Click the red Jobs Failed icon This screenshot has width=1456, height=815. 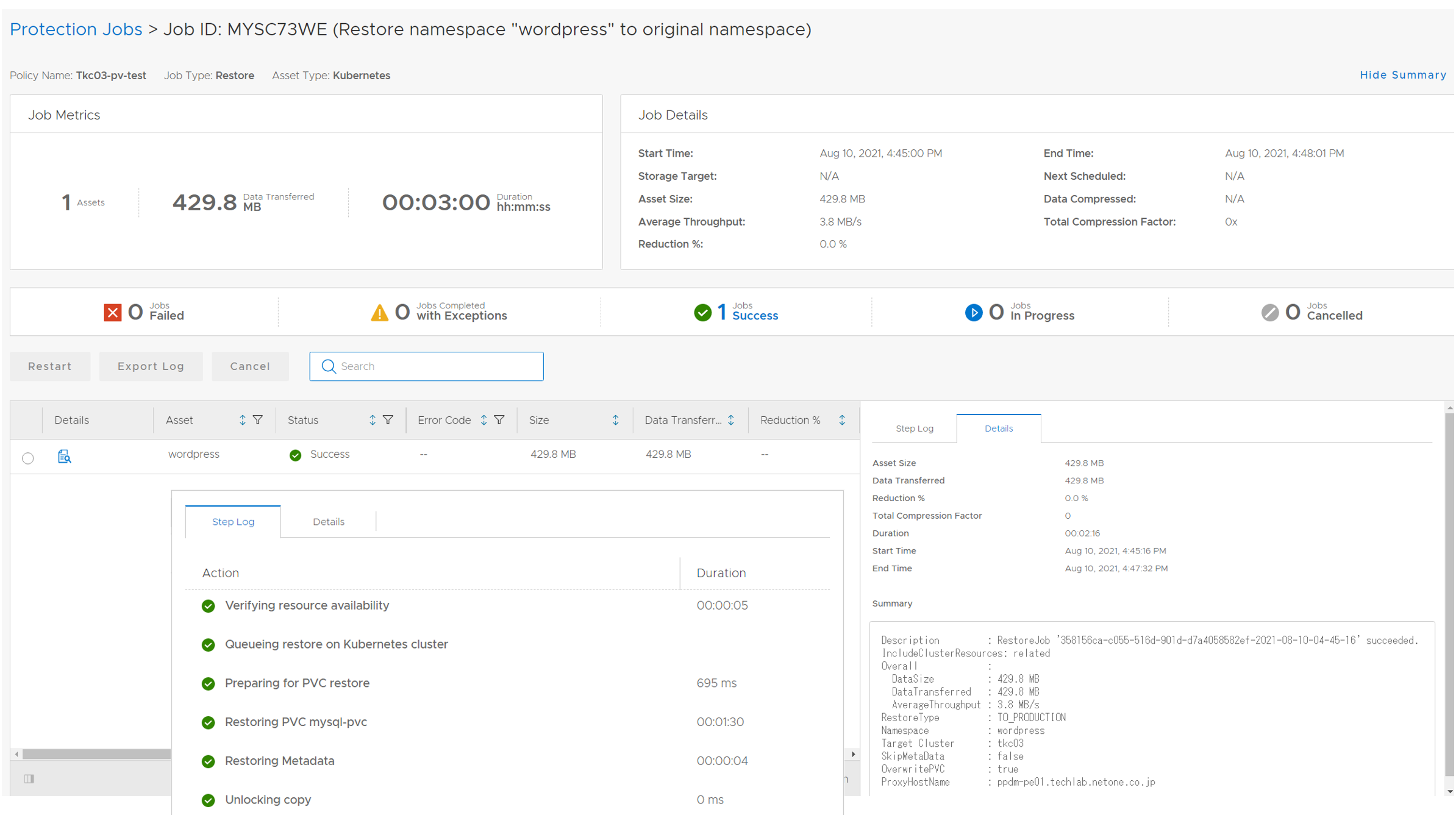pos(113,313)
